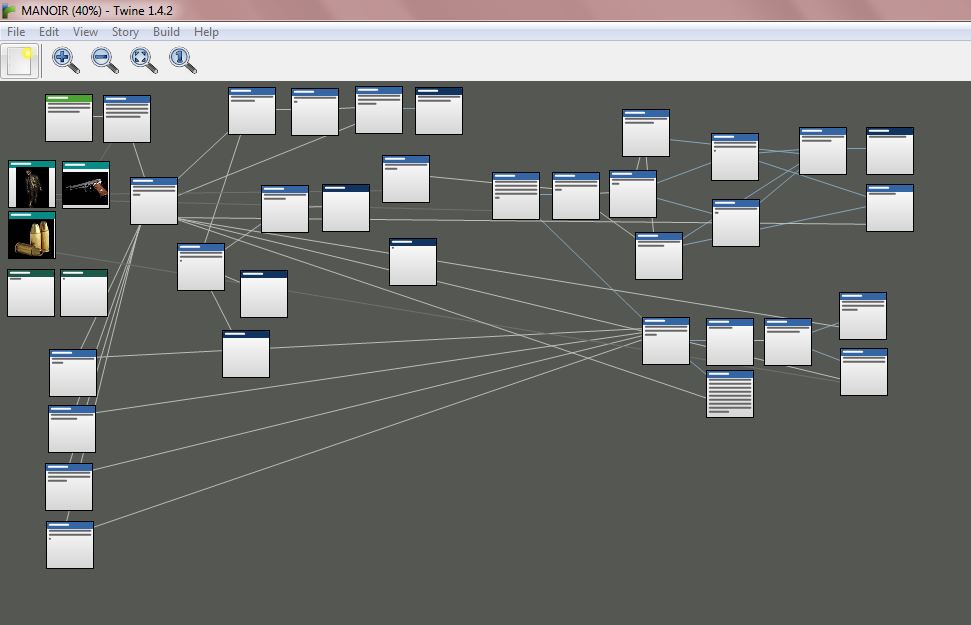Select the passage right of the green-header passage

127,119
